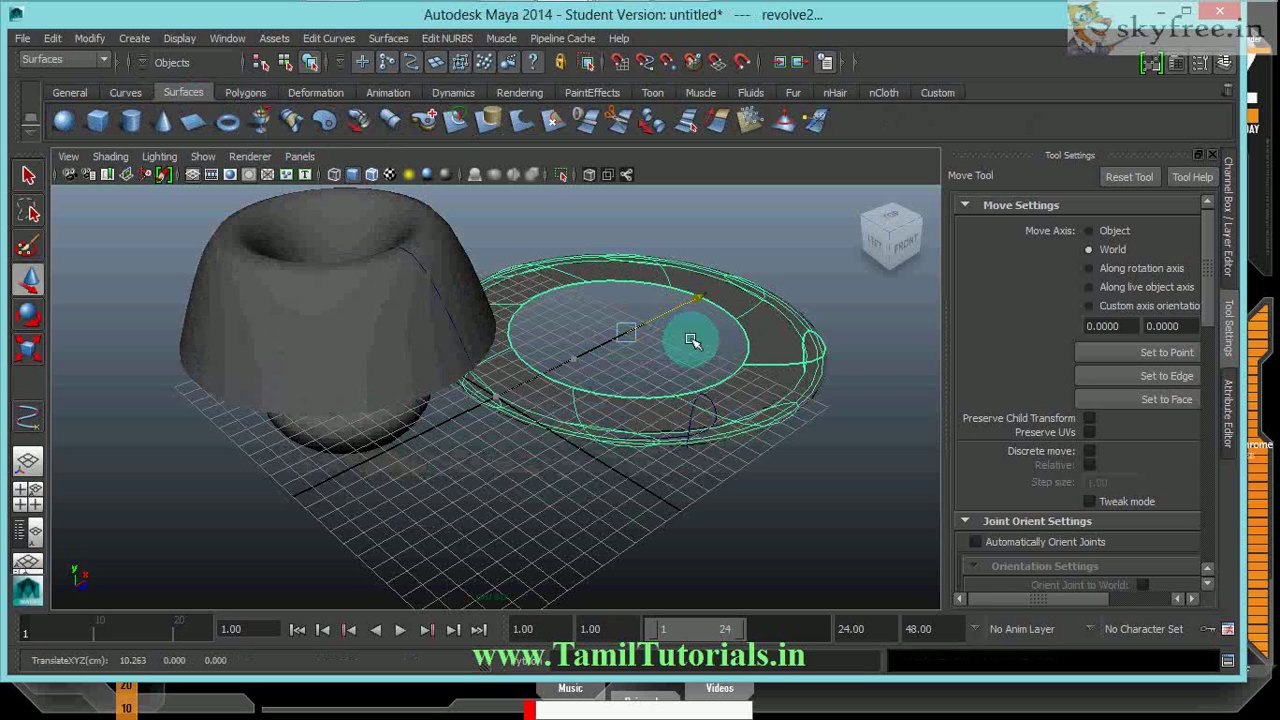Select Along rotation axis radio button

coord(1089,268)
